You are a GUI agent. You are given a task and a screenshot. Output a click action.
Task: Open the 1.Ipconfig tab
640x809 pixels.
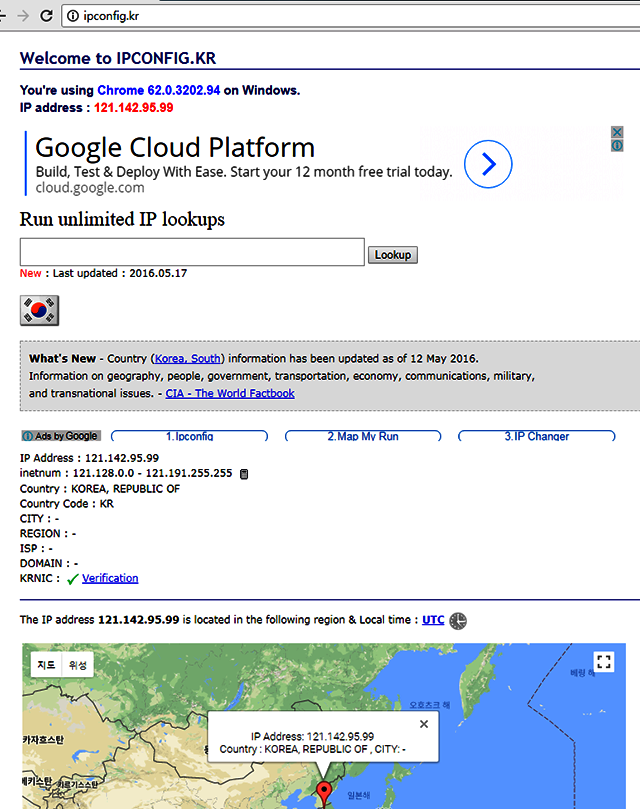pyautogui.click(x=189, y=436)
